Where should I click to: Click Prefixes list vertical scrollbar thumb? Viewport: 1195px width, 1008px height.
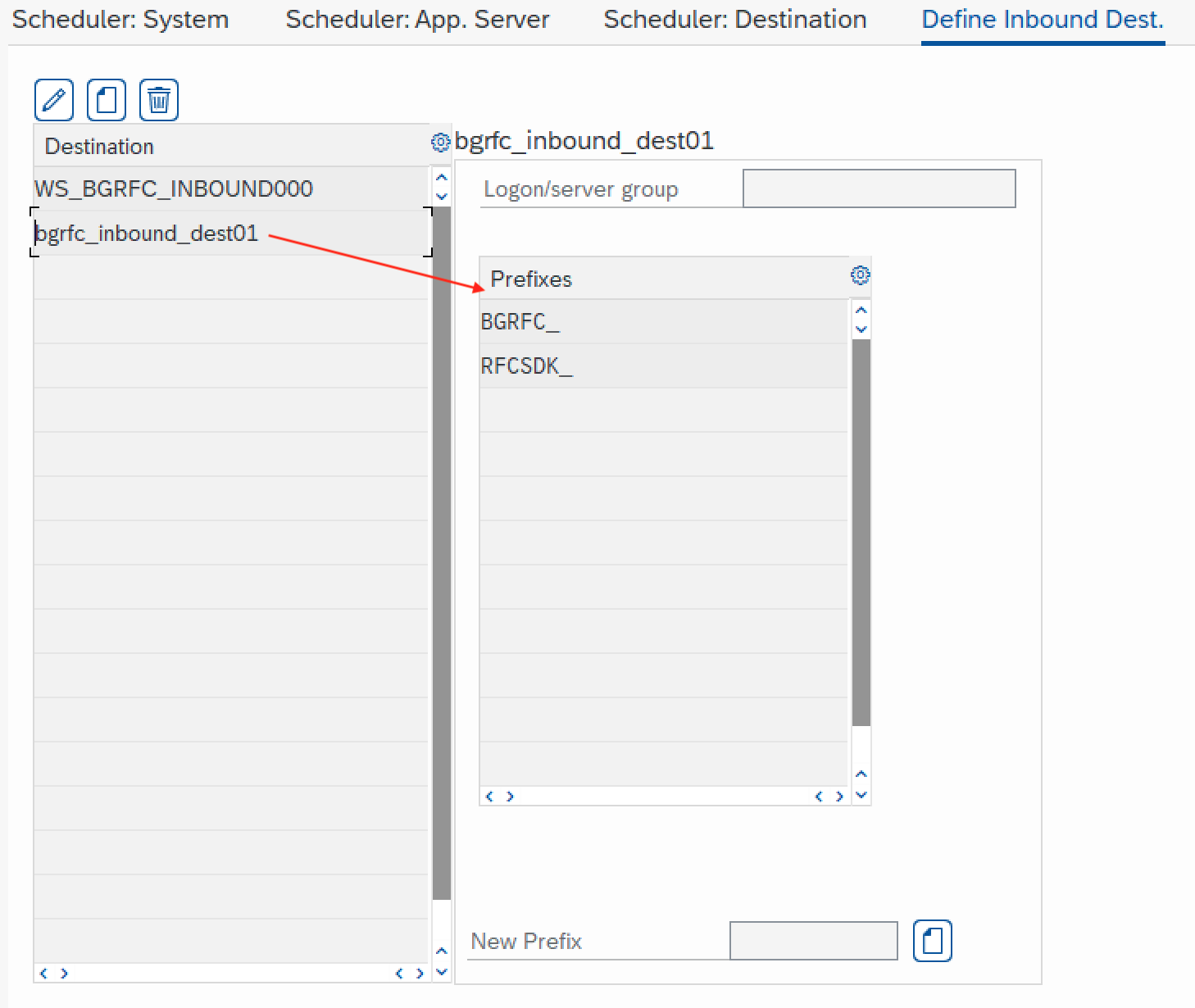click(861, 533)
